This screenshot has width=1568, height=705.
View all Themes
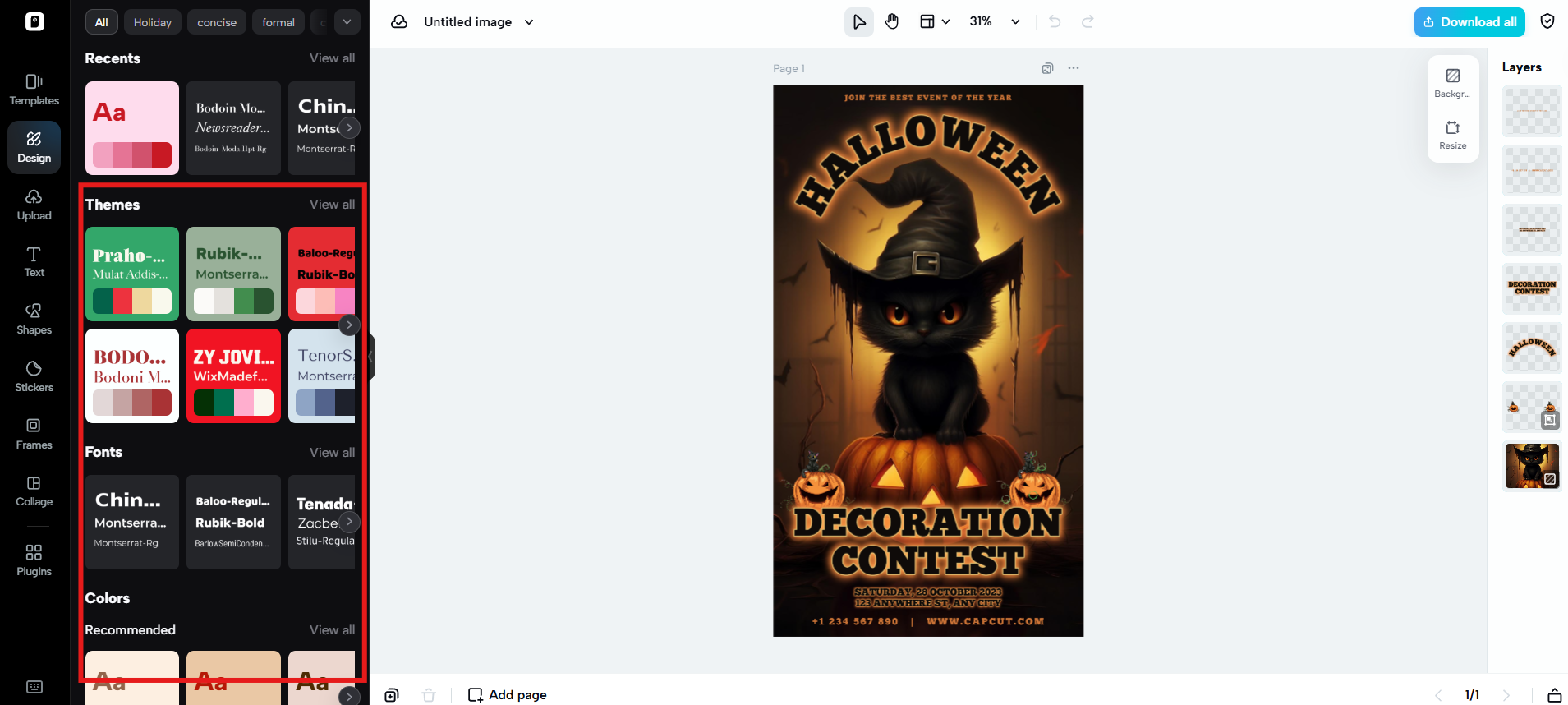332,205
